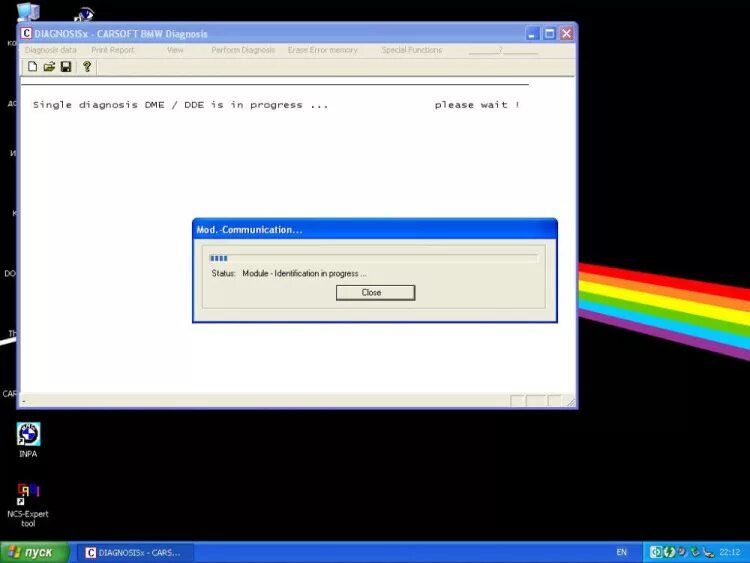Open the NCS-Expert tool desktop shortcut
The width and height of the screenshot is (750, 563).
coord(28,505)
